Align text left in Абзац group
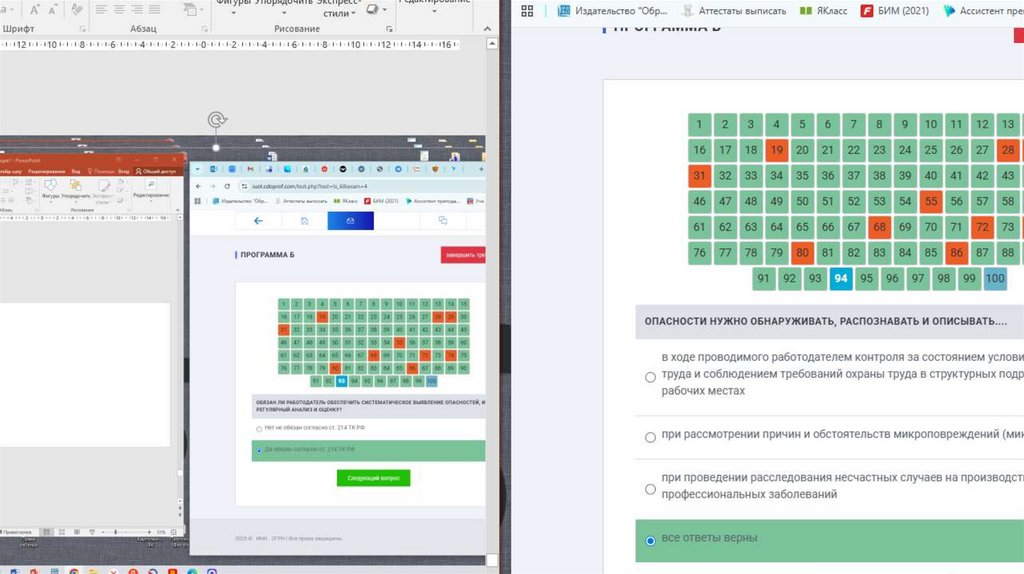Image resolution: width=1024 pixels, height=574 pixels. click(101, 9)
